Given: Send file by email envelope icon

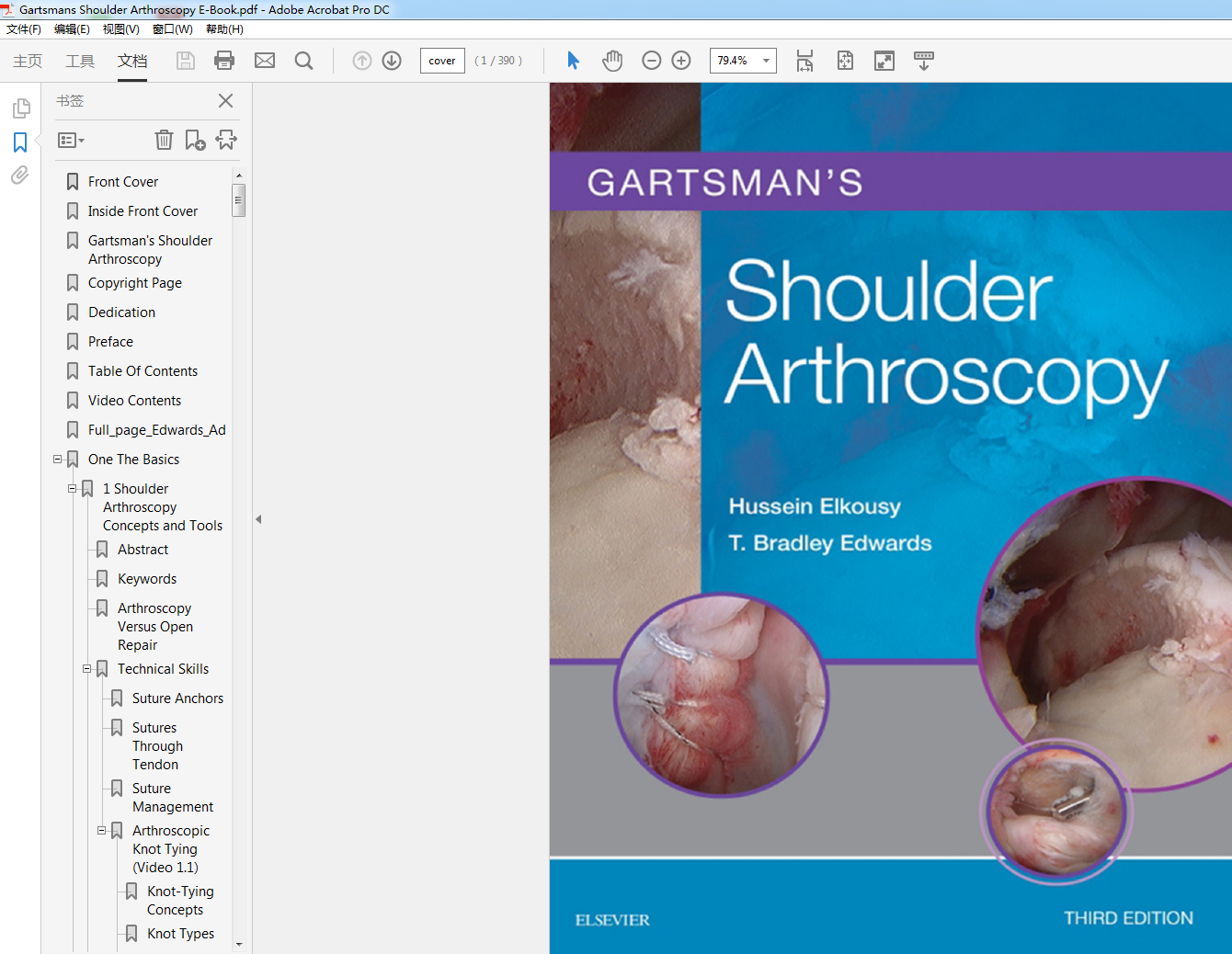Looking at the screenshot, I should (265, 61).
